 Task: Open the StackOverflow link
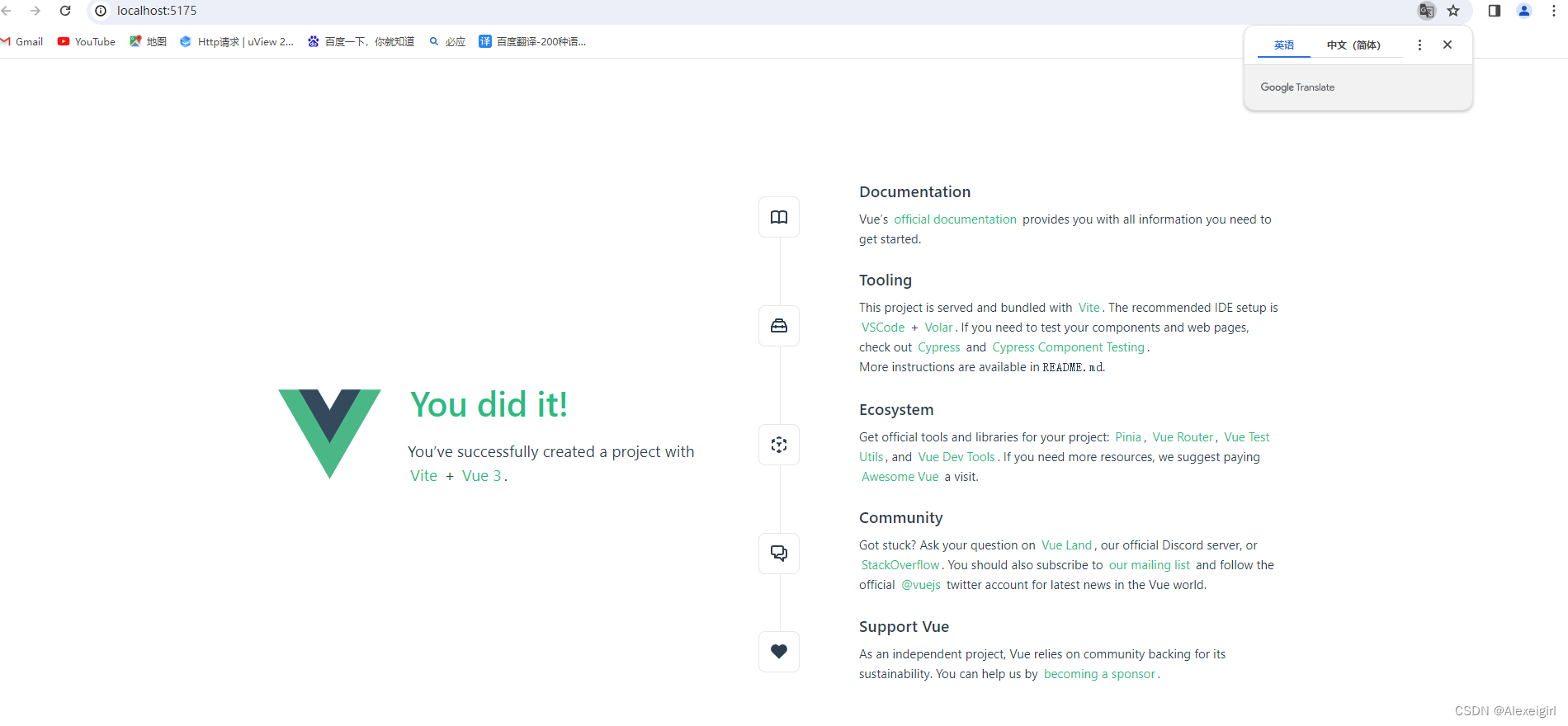[x=900, y=565]
